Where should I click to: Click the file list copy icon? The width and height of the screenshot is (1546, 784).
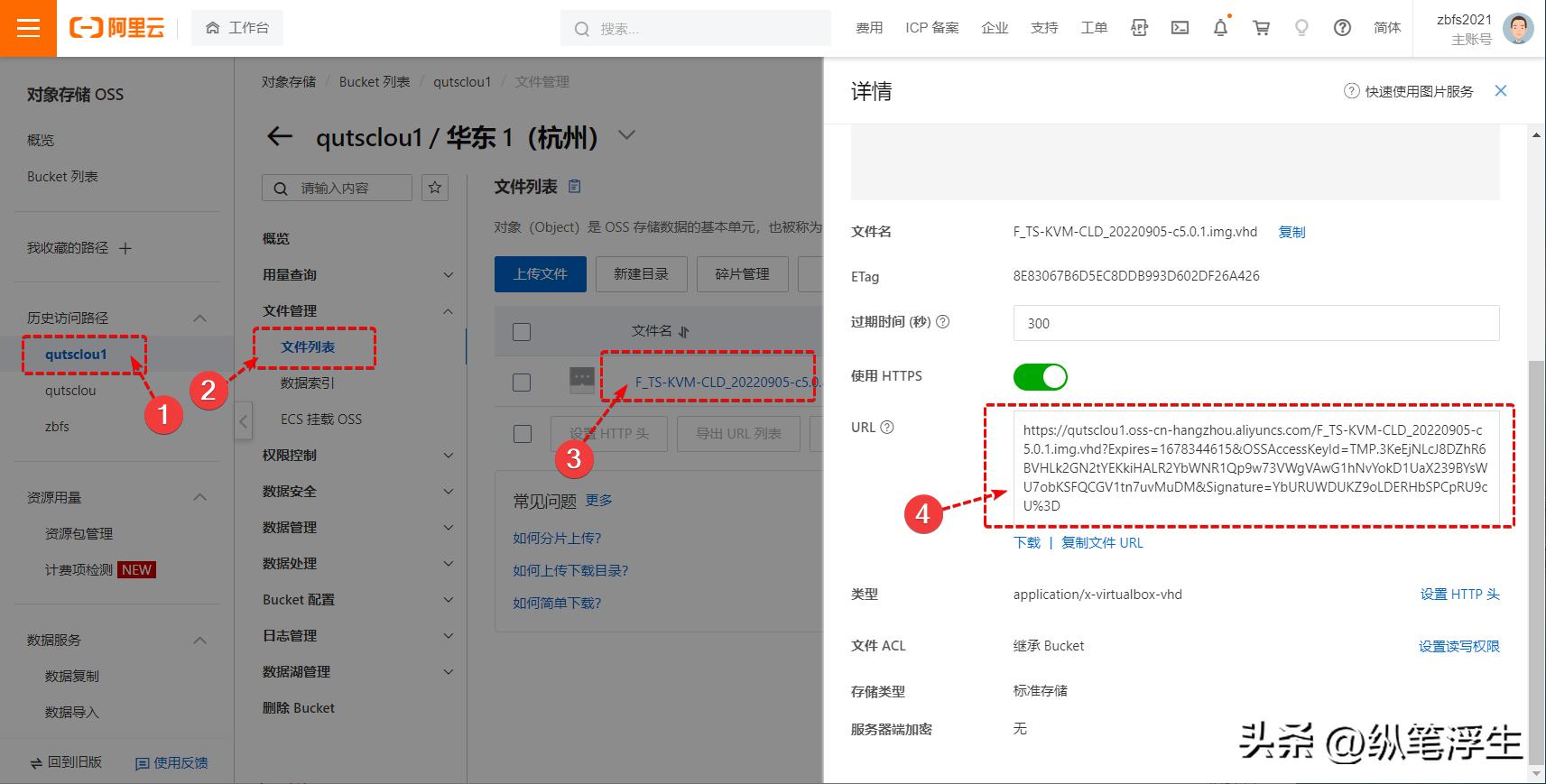[575, 186]
